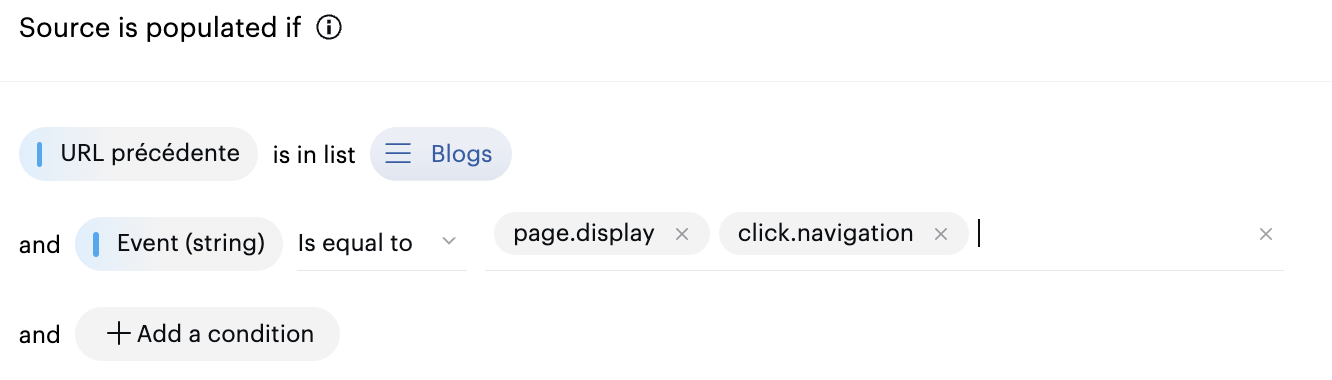Screen dimensions: 1332x380
Task: Click the plus icon in Add a condition
Action: (119, 334)
